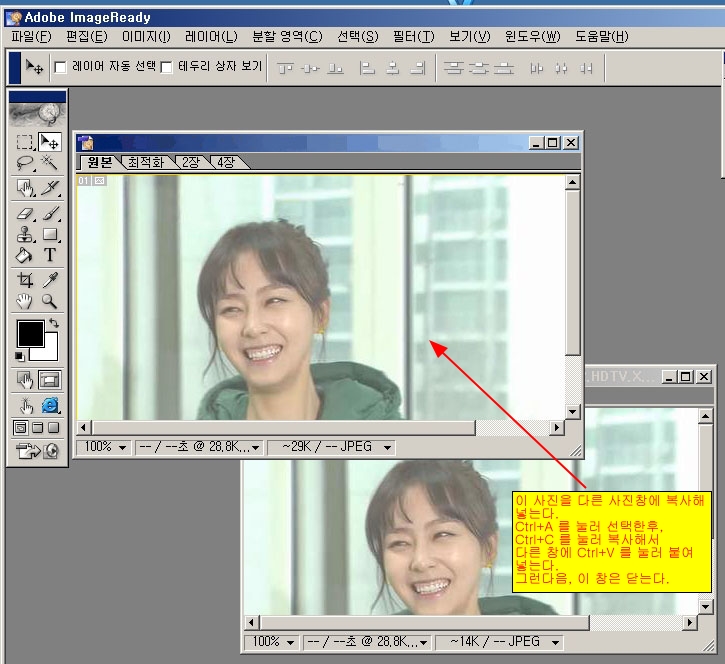This screenshot has width=725, height=664.
Task: Select the Type tool
Action: coord(50,255)
